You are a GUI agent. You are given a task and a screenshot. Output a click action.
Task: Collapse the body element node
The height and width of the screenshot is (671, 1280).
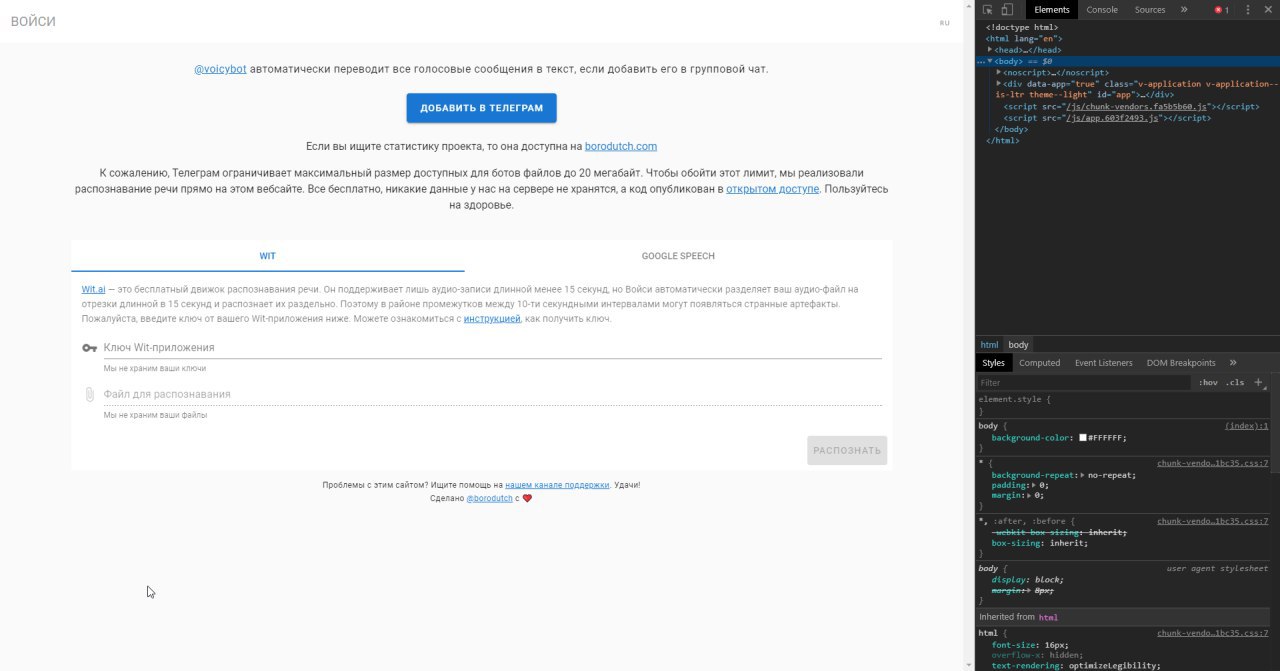(990, 61)
